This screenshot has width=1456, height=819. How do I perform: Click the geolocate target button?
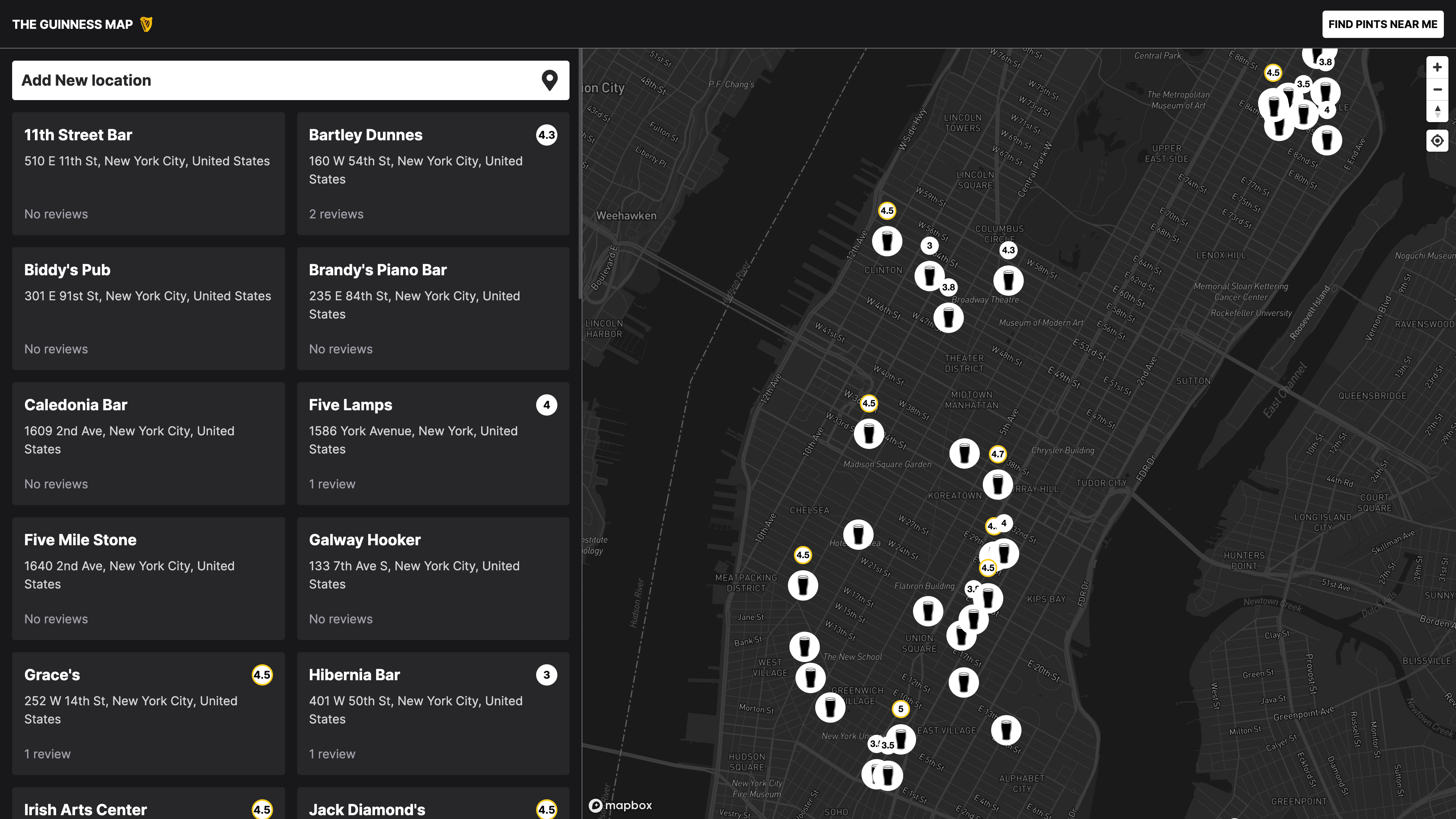[x=1437, y=141]
